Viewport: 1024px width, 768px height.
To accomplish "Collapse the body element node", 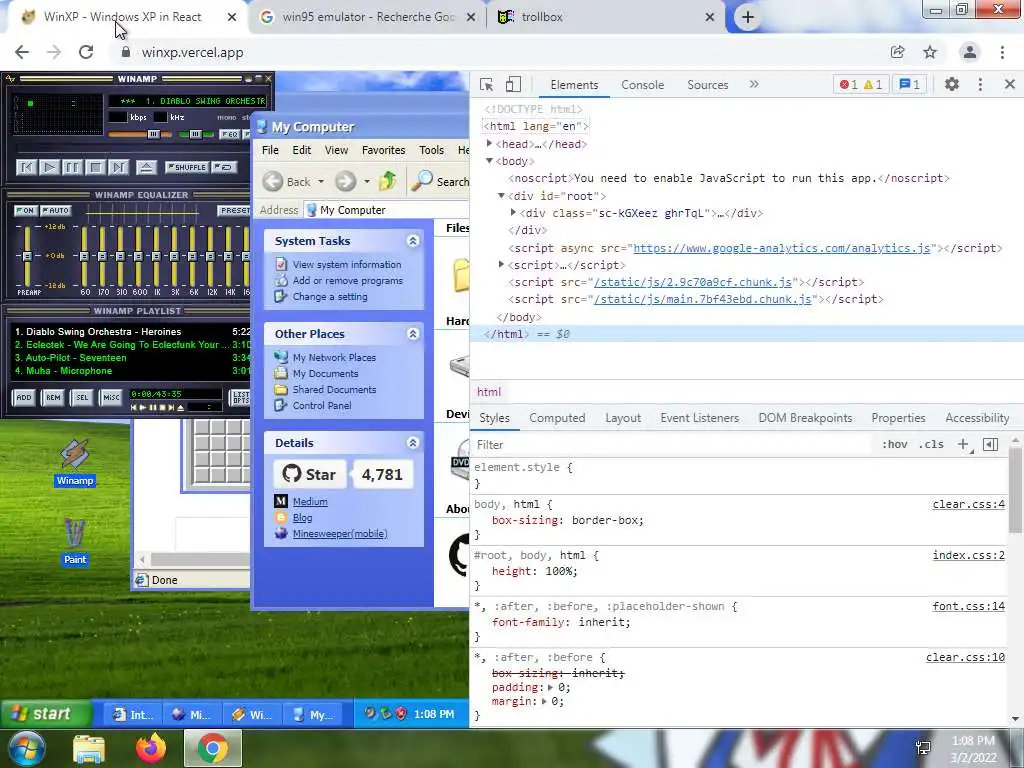I will click(489, 161).
